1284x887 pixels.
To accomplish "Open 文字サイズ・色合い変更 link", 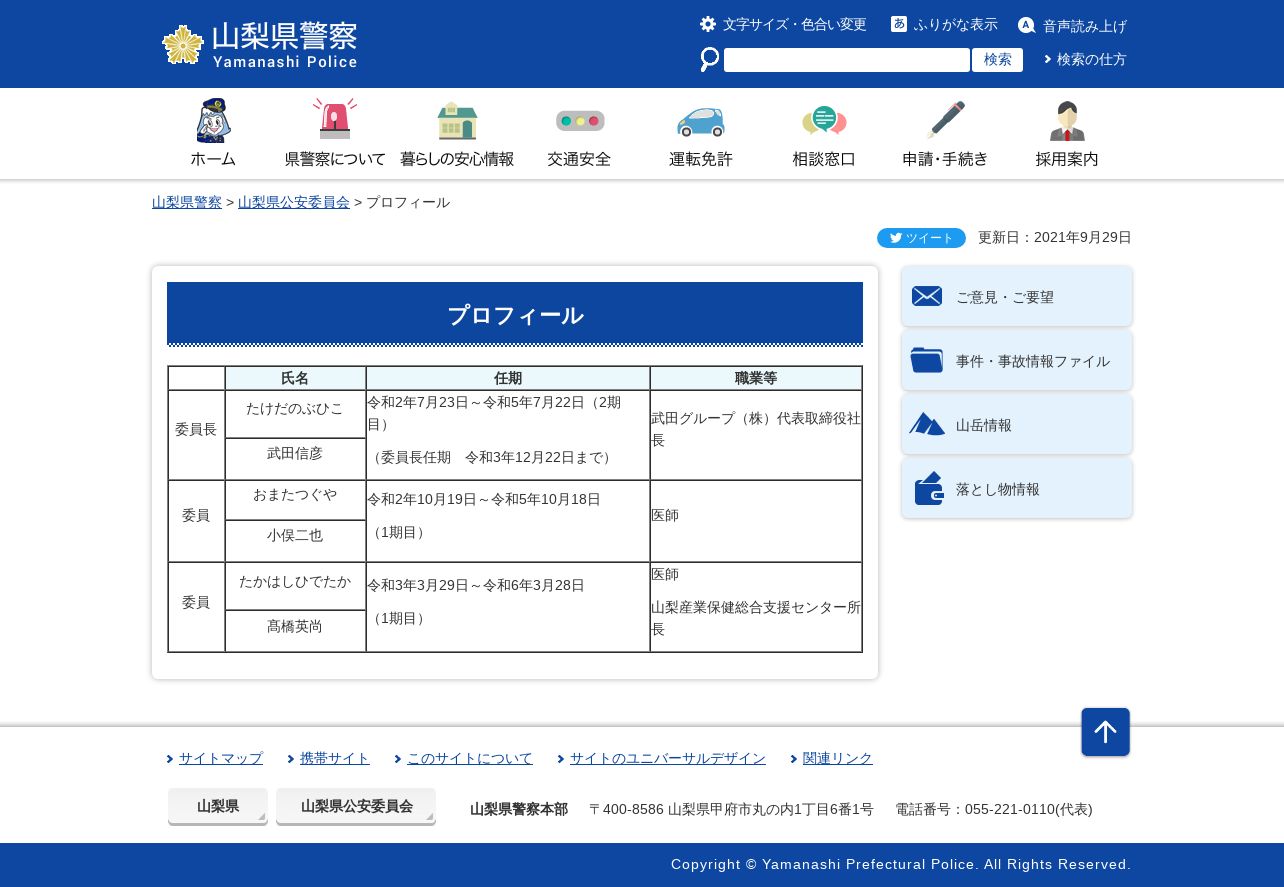I will [x=795, y=24].
